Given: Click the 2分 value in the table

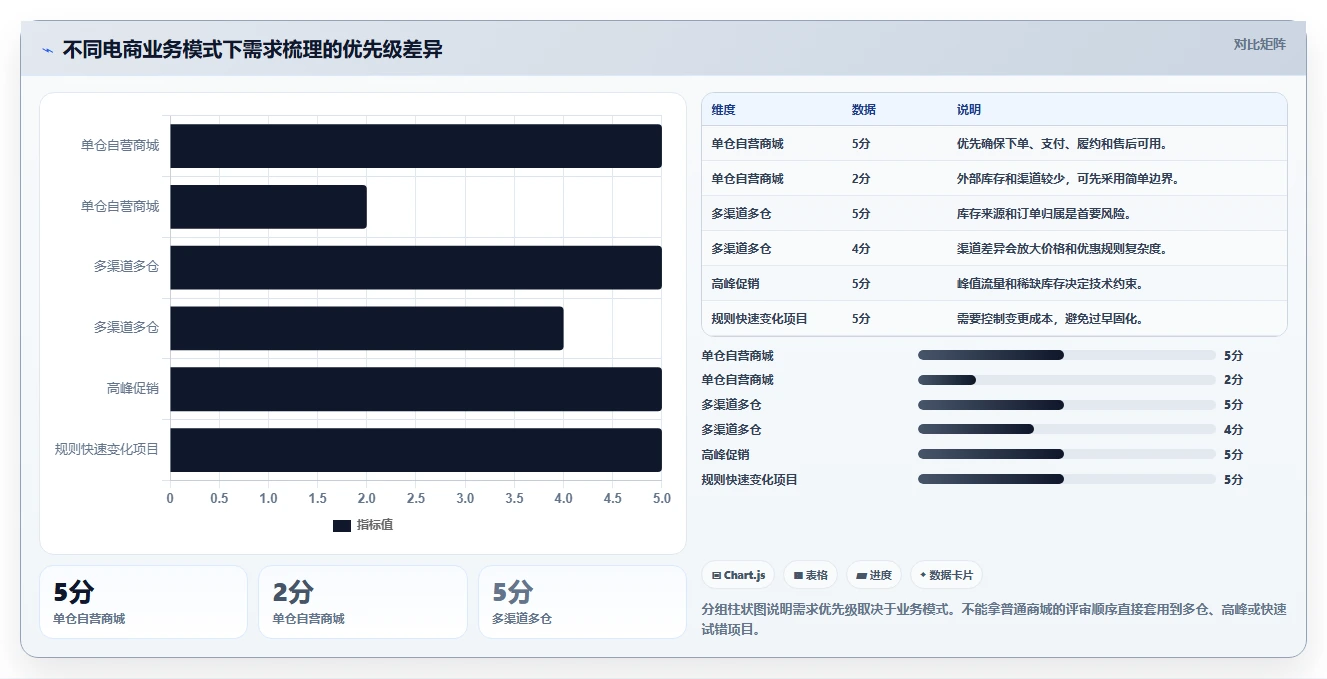Looking at the screenshot, I should pos(861,179).
